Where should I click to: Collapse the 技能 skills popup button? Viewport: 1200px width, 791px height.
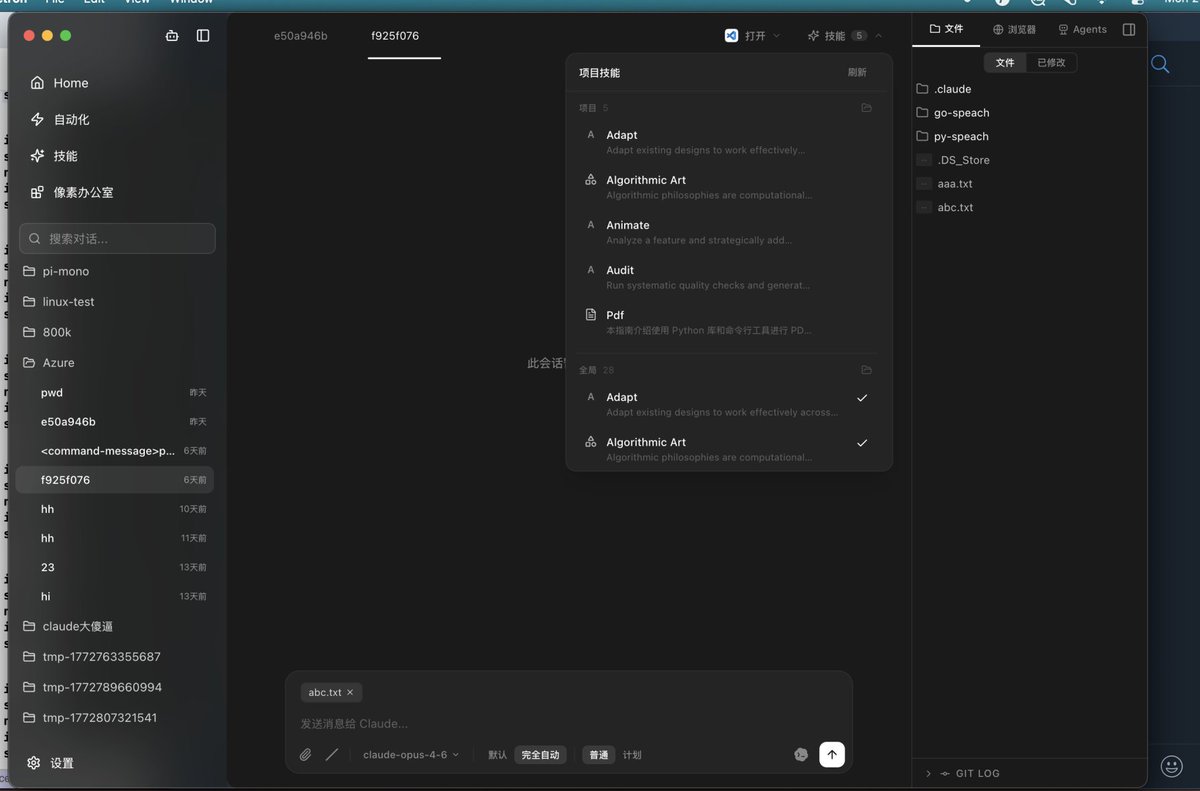(845, 36)
